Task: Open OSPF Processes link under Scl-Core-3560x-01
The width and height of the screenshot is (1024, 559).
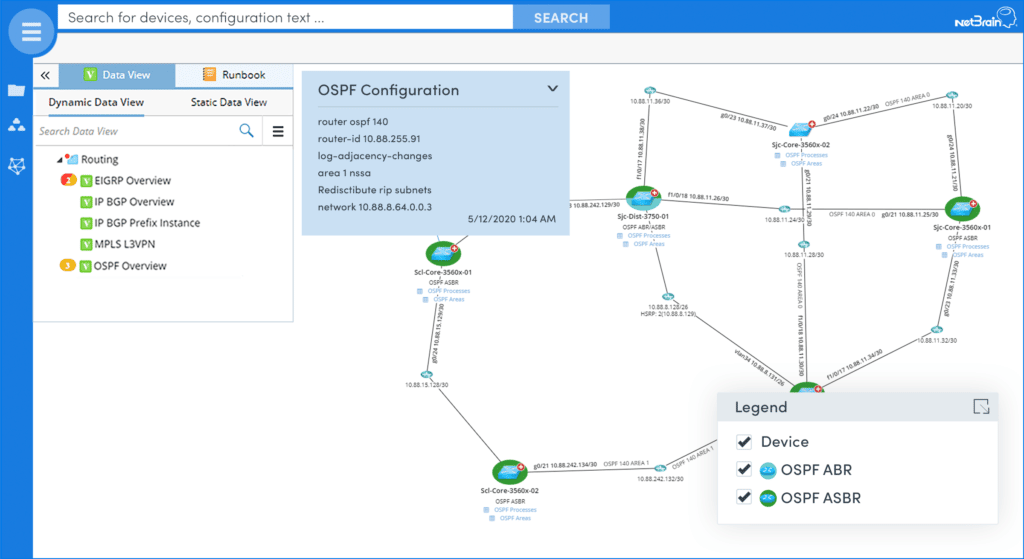Action: coord(449,291)
